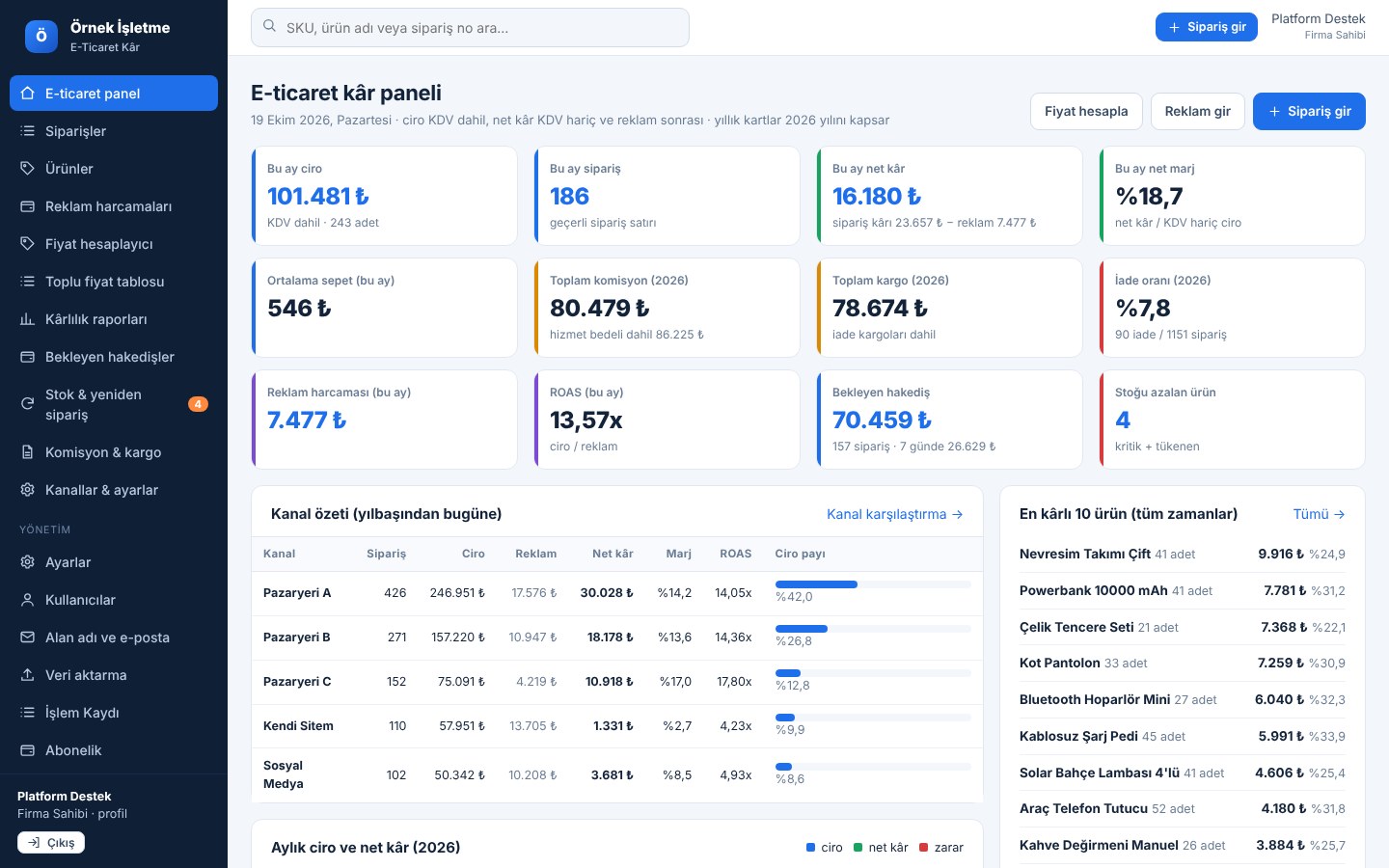Click the Fiyat hesapla button
1389x868 pixels.
point(1086,111)
